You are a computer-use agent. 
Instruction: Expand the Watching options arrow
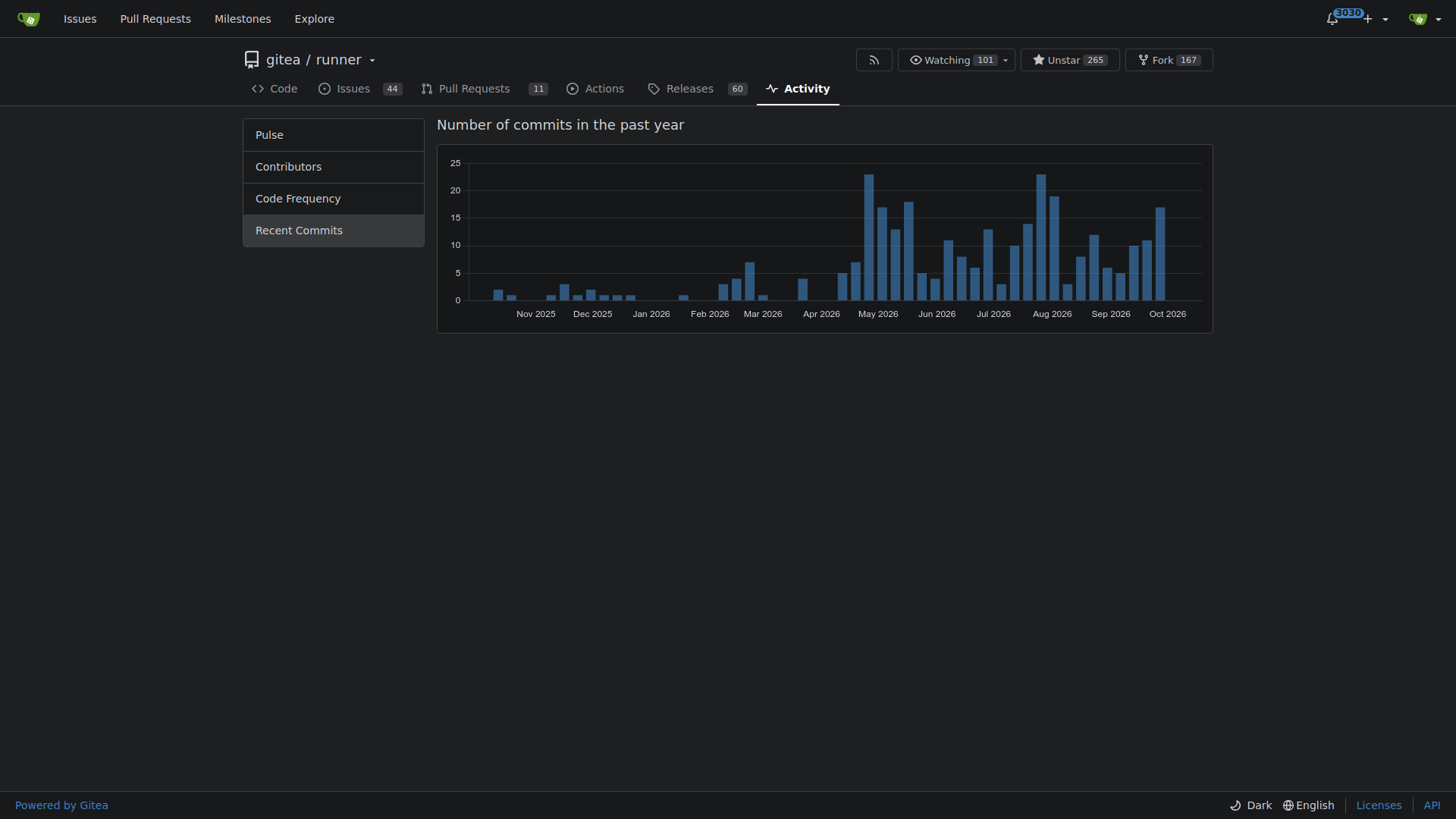[x=1006, y=61]
